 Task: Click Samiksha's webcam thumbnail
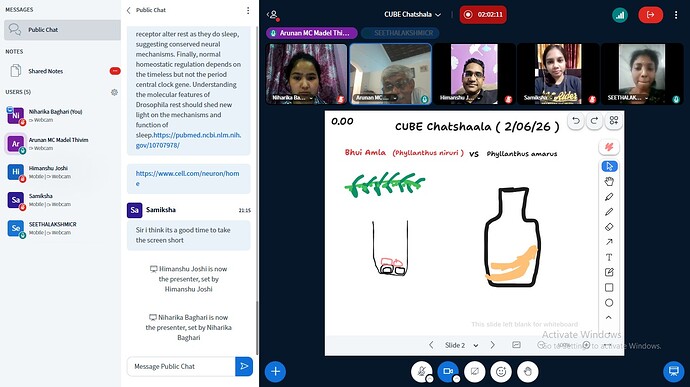(558, 74)
